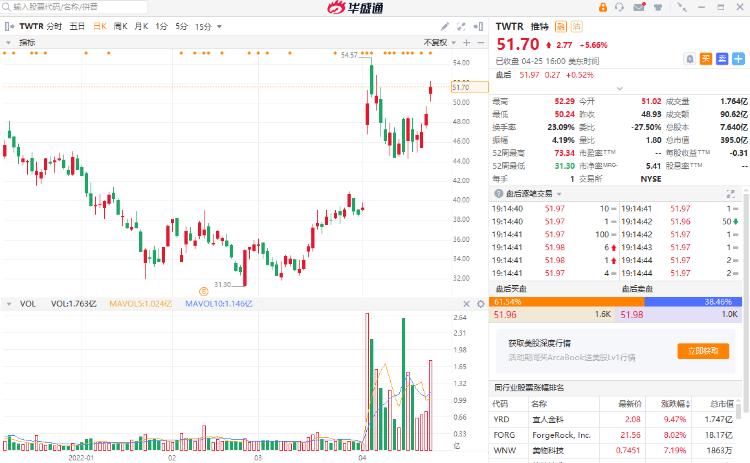Select 日K daily candlestick tab
The height and width of the screenshot is (463, 750).
(x=99, y=26)
